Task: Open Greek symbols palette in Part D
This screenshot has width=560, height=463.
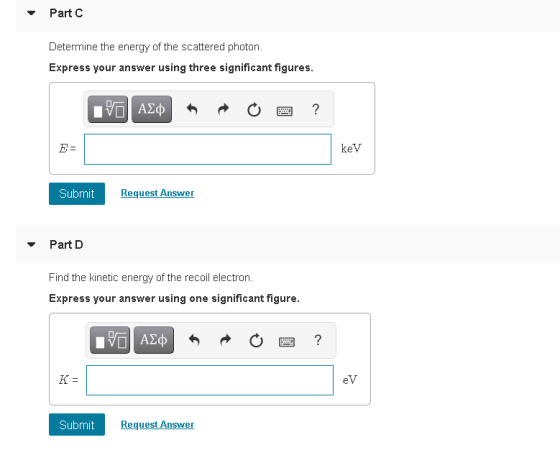Action: (x=154, y=340)
